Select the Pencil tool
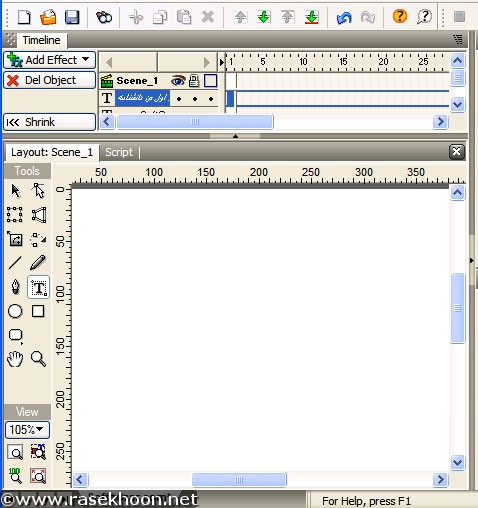 (x=38, y=263)
